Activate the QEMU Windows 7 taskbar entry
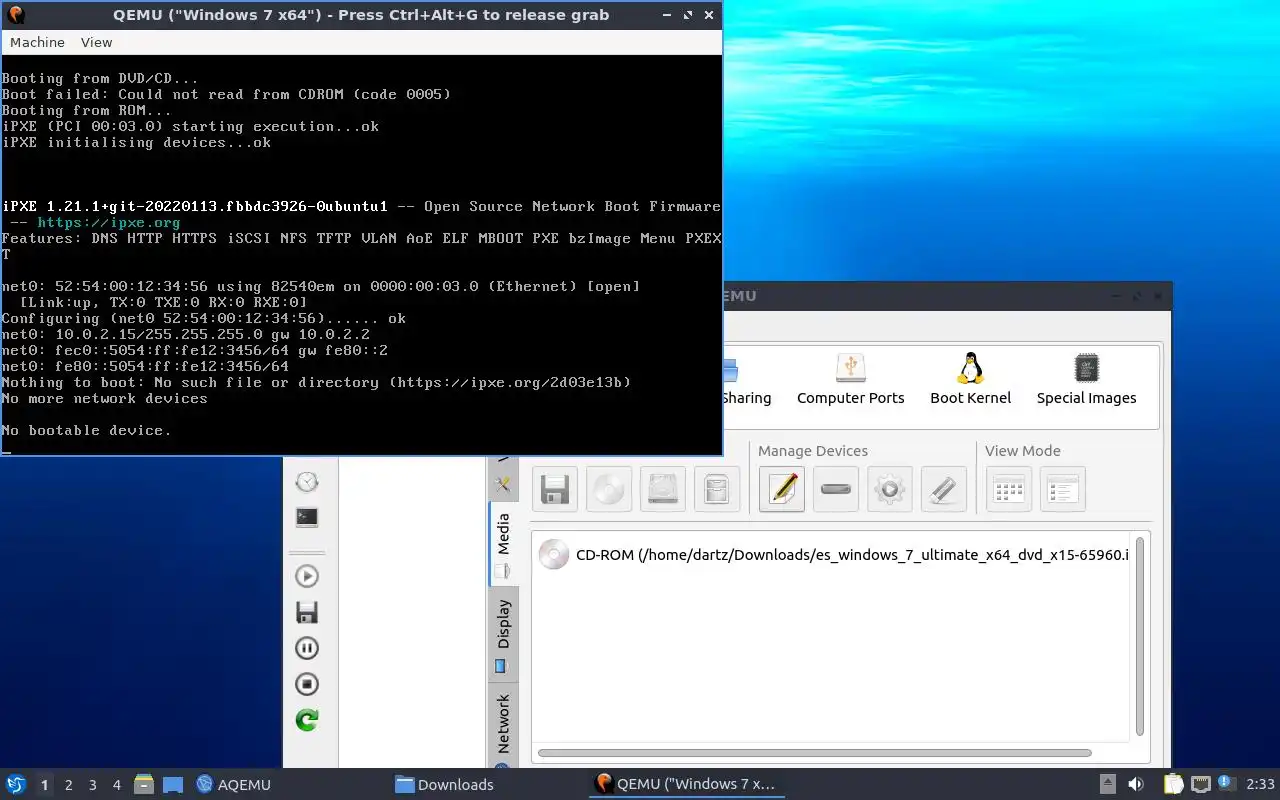 685,784
